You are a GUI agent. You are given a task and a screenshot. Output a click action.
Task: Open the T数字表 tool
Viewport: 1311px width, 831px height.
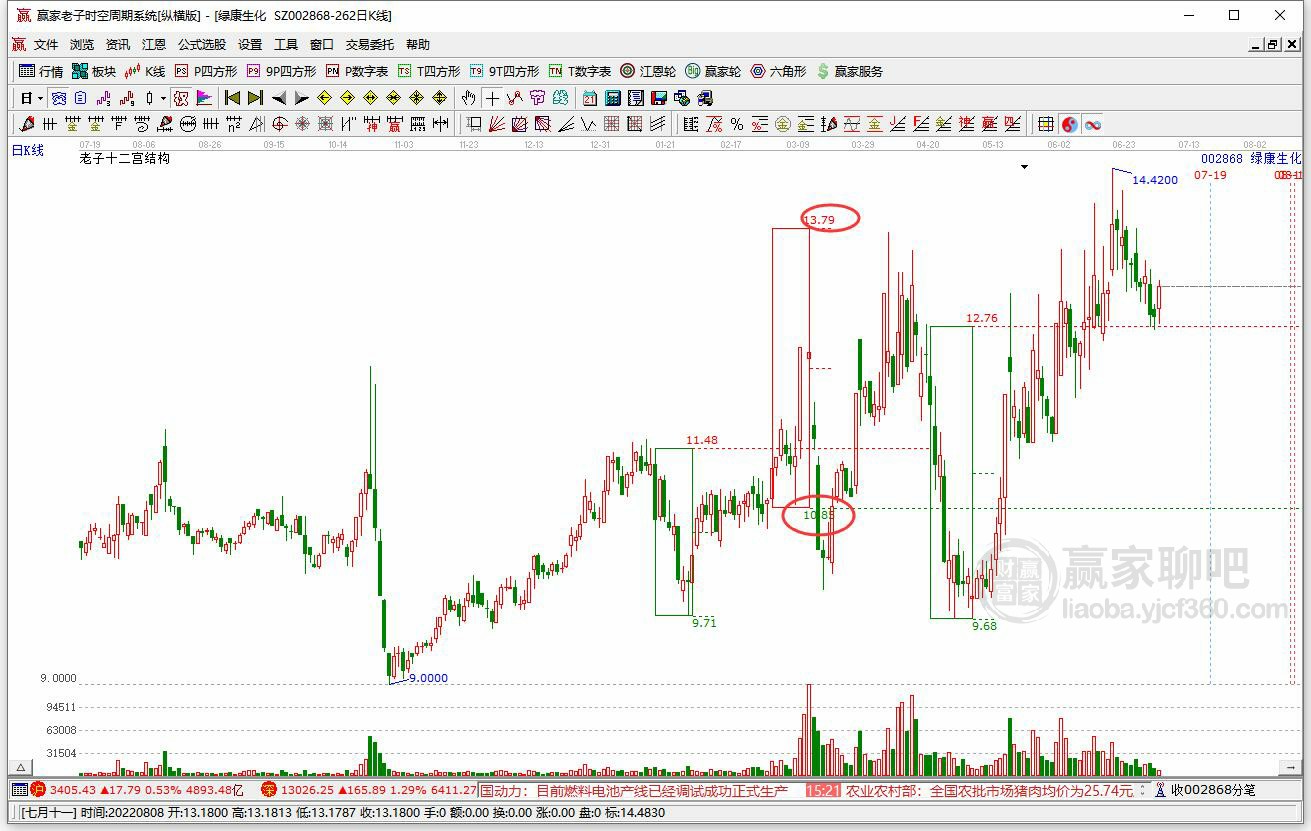click(x=580, y=71)
